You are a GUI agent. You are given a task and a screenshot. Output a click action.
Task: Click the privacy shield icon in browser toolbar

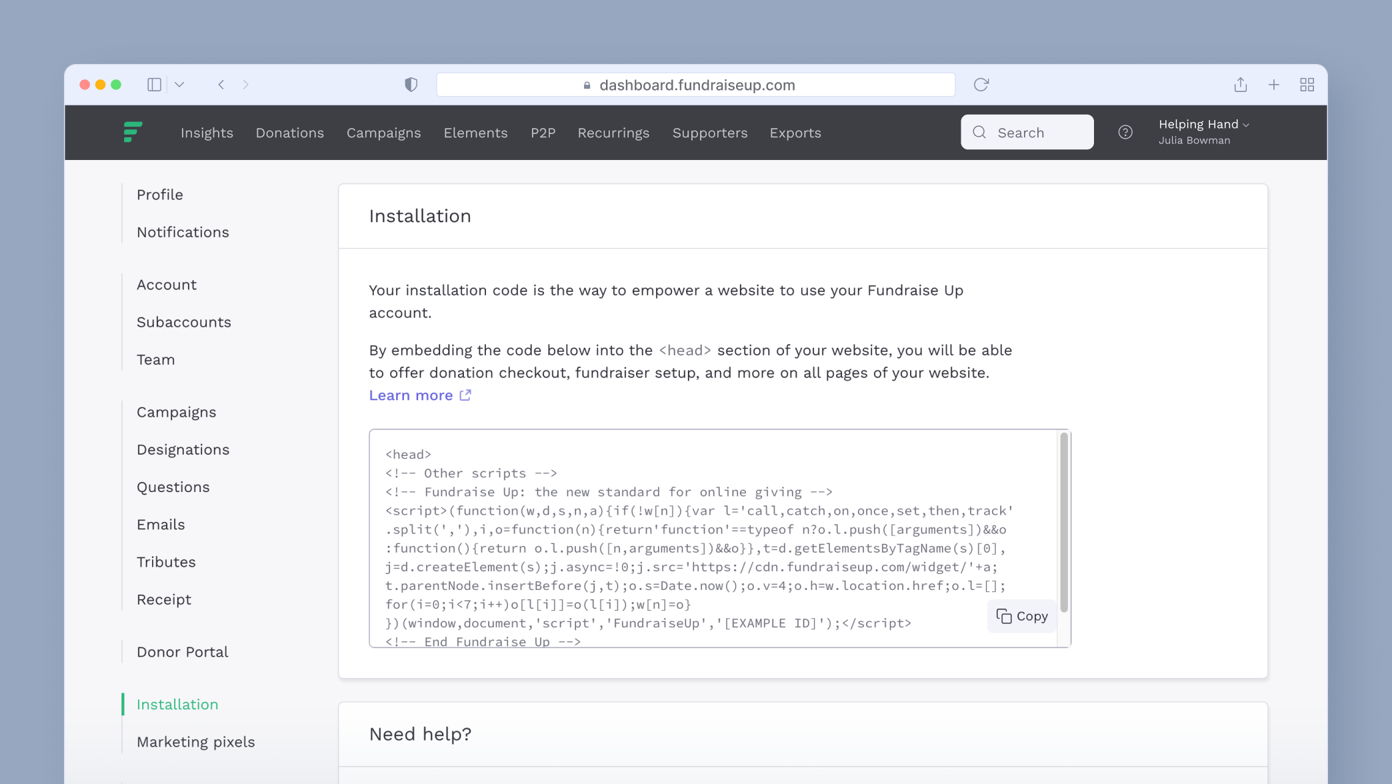(410, 84)
